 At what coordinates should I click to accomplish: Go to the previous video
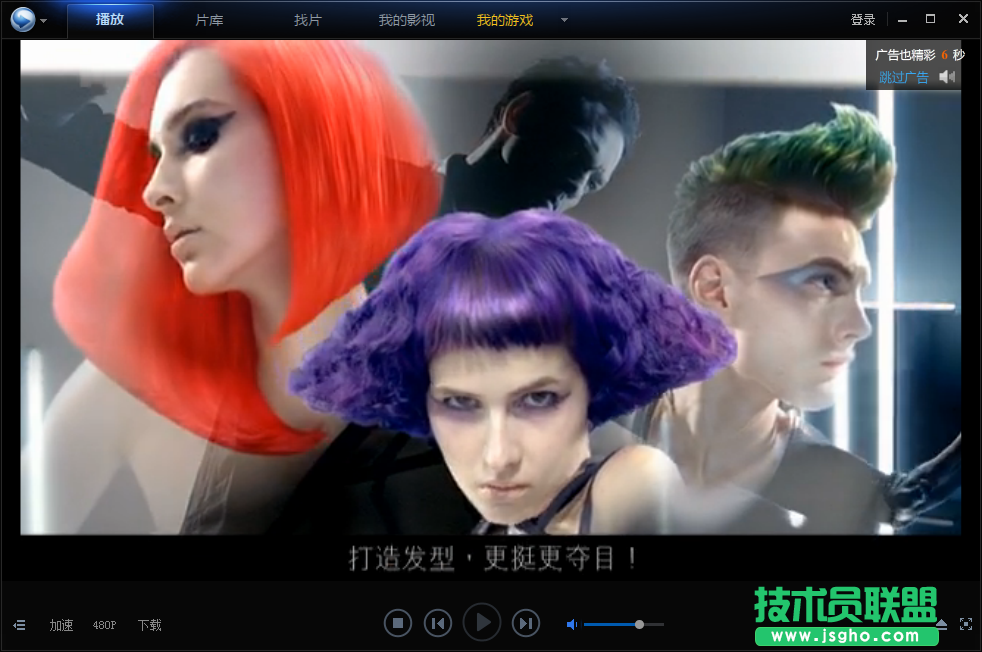coord(438,623)
